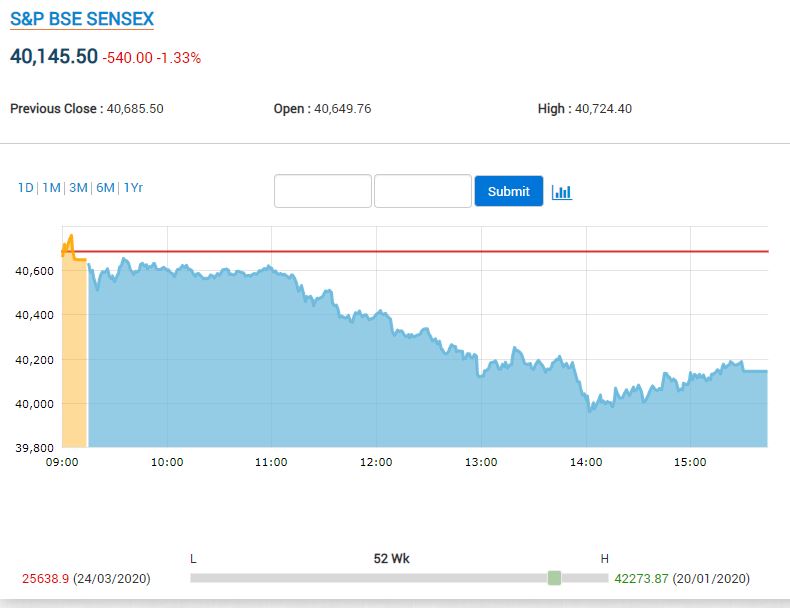Viewport: 790px width, 608px height.
Task: Click the 10:00 time axis label
Action: (167, 462)
